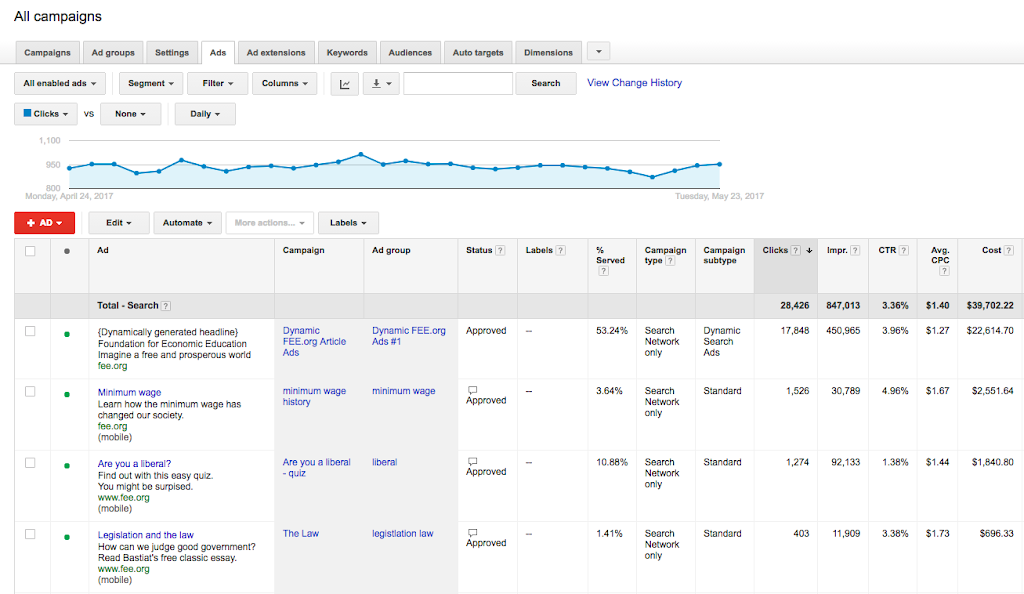Switch to the Ad extensions tab
The height and width of the screenshot is (594, 1024).
pyautogui.click(x=276, y=52)
